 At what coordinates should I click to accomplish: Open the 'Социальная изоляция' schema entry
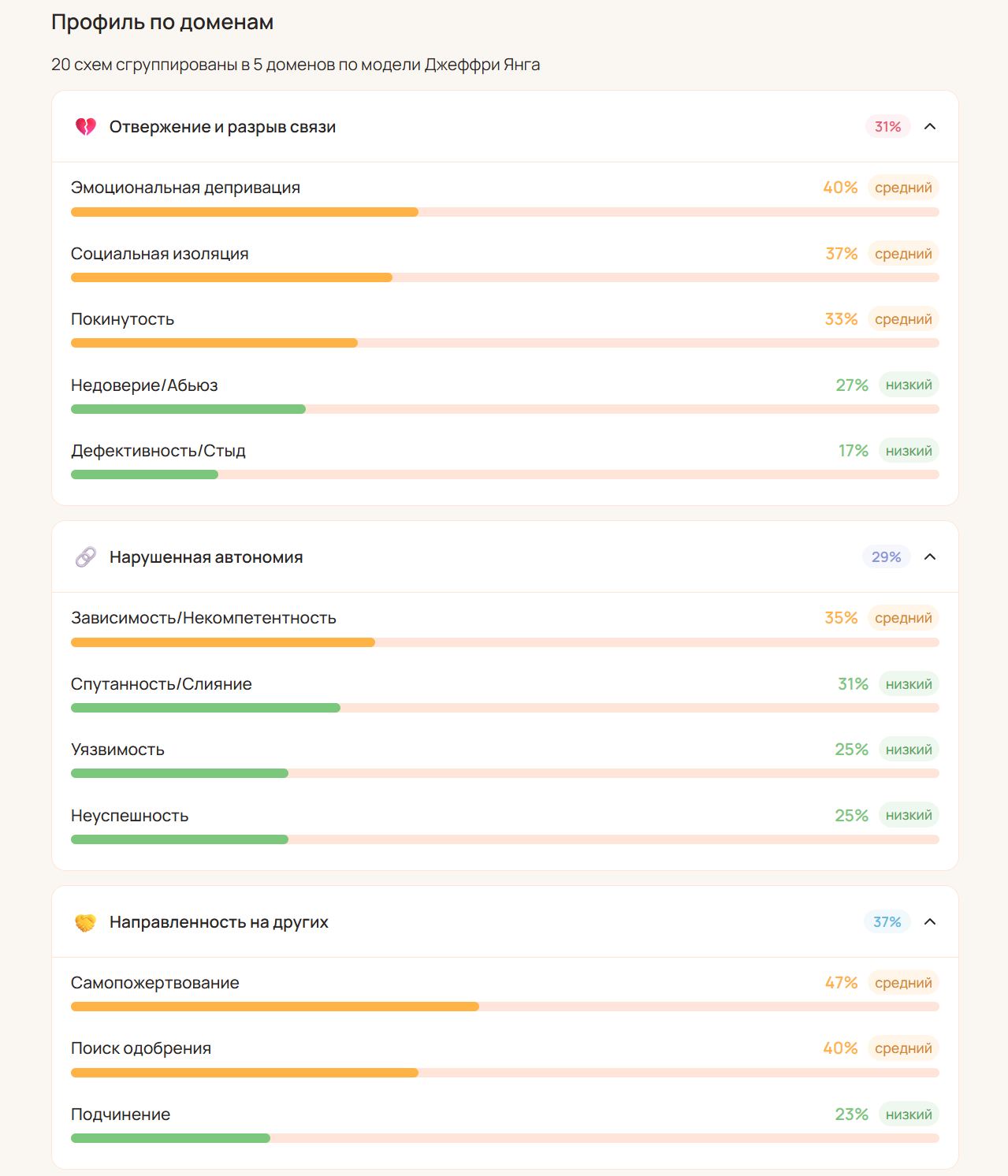point(159,254)
